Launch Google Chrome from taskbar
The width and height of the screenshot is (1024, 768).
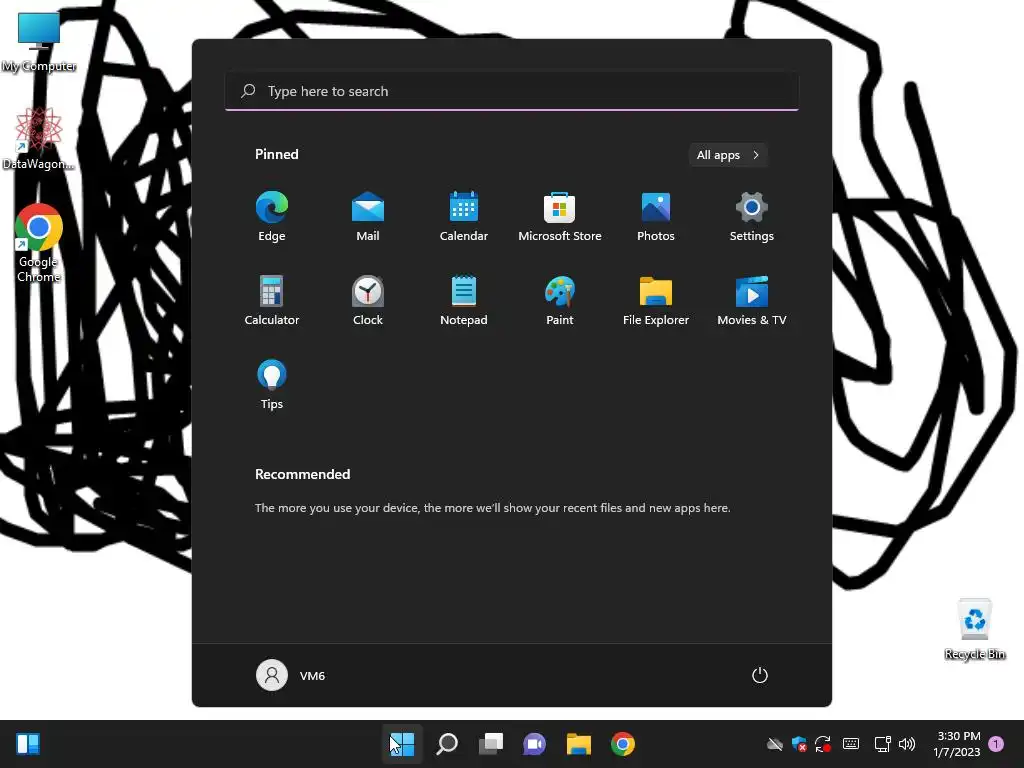[622, 744]
